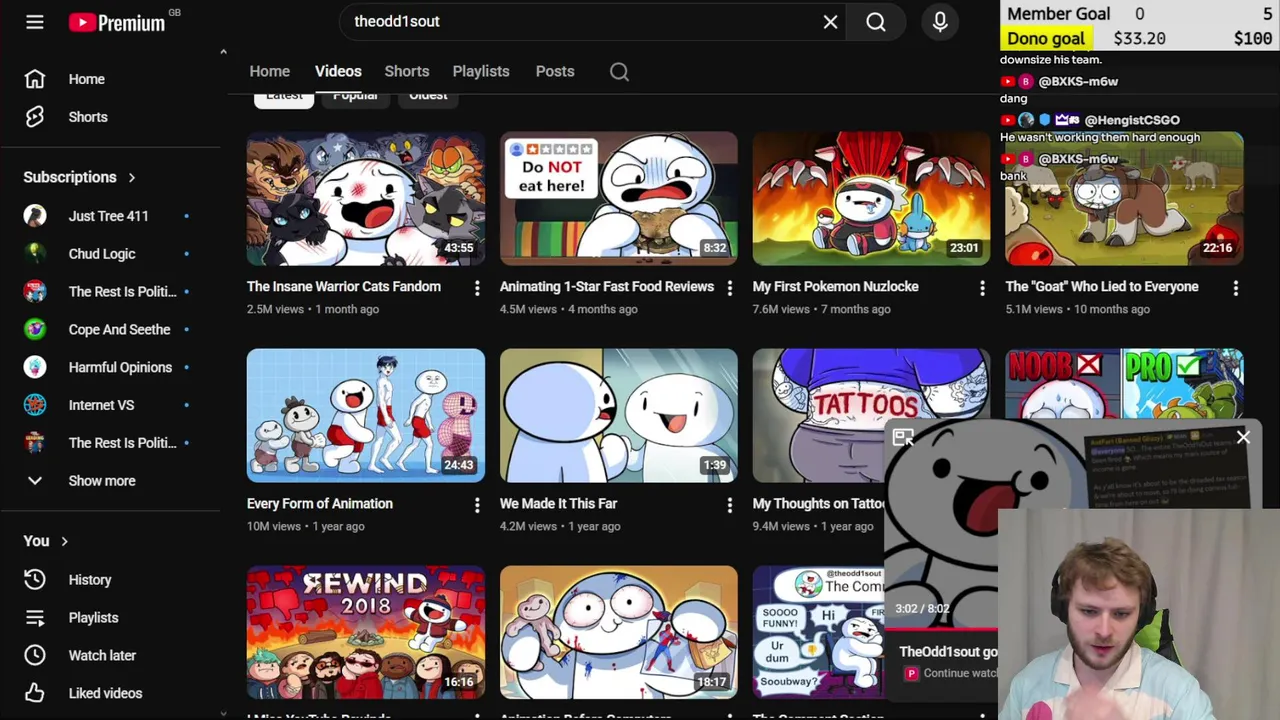The height and width of the screenshot is (720, 1280).
Task: Open Internet VS channel avatar
Action: (35, 405)
